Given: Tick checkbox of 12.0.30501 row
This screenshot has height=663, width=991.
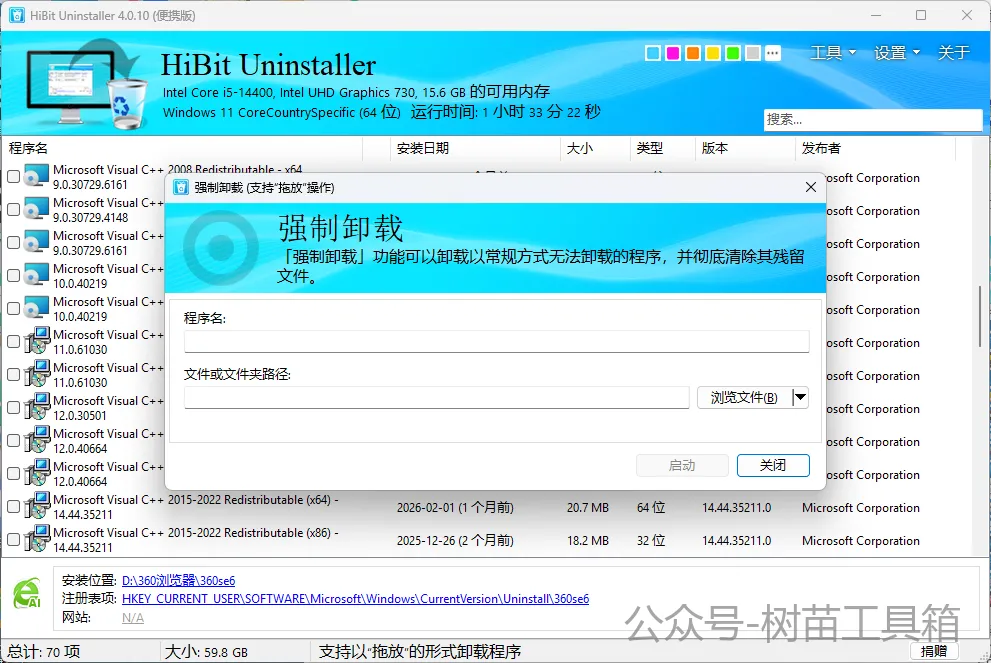Looking at the screenshot, I should pos(13,408).
